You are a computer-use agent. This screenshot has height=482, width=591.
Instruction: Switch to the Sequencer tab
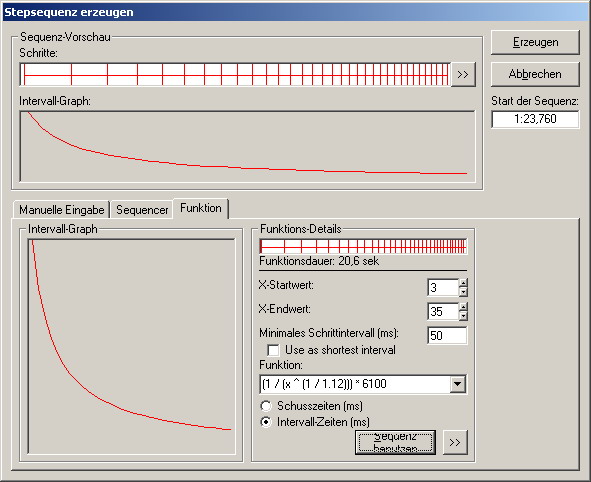click(142, 210)
